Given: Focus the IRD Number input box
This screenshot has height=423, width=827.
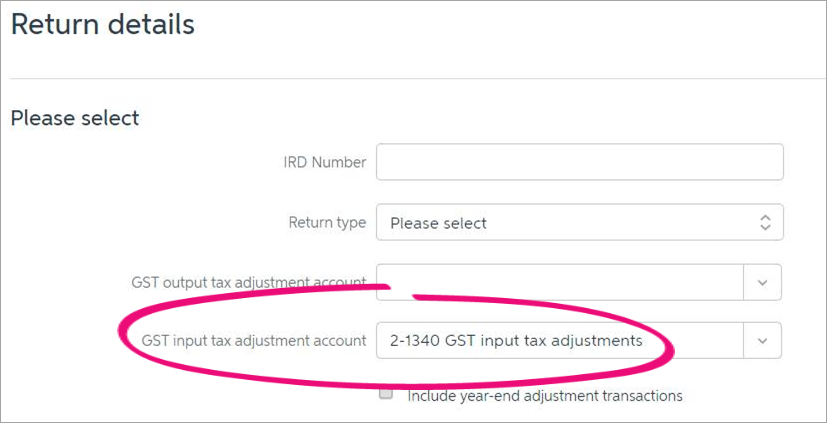Looking at the screenshot, I should (x=580, y=162).
